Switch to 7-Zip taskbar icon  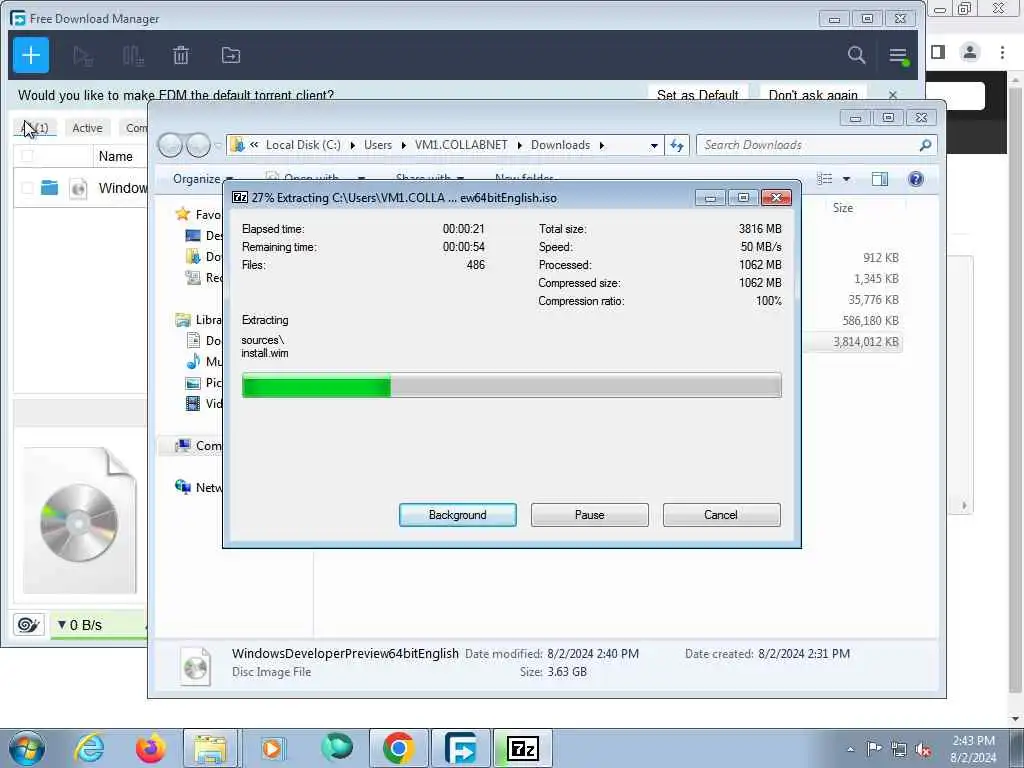(x=522, y=748)
